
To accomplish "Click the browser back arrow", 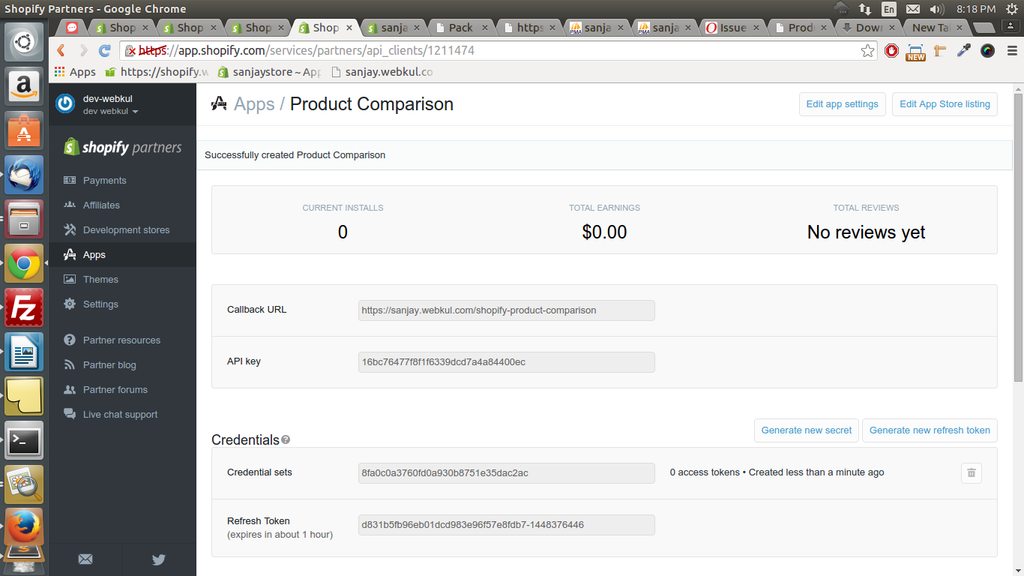I will click(x=62, y=50).
